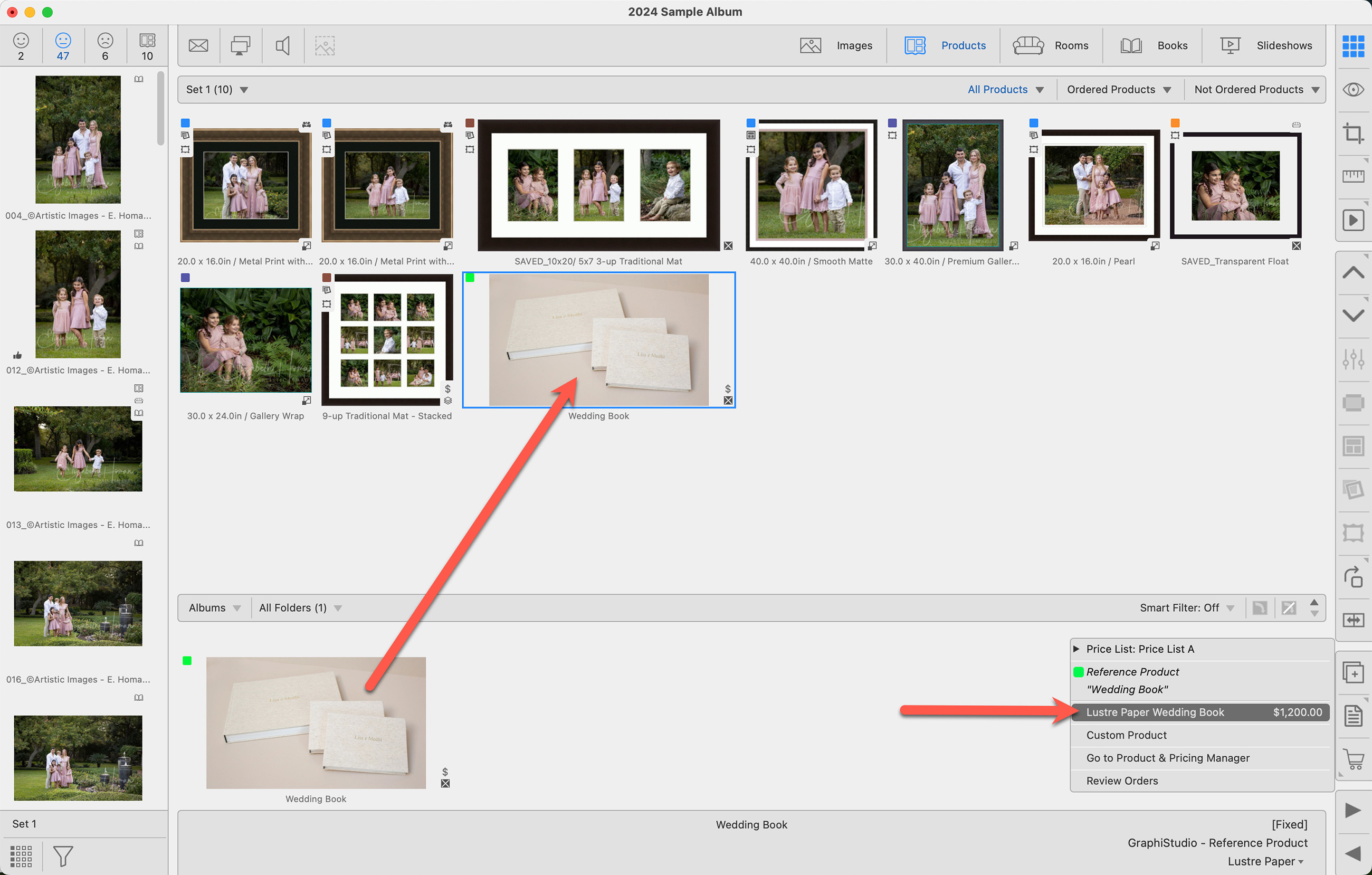
Task: Open the Set 1 (10) dropdown
Action: tap(216, 89)
